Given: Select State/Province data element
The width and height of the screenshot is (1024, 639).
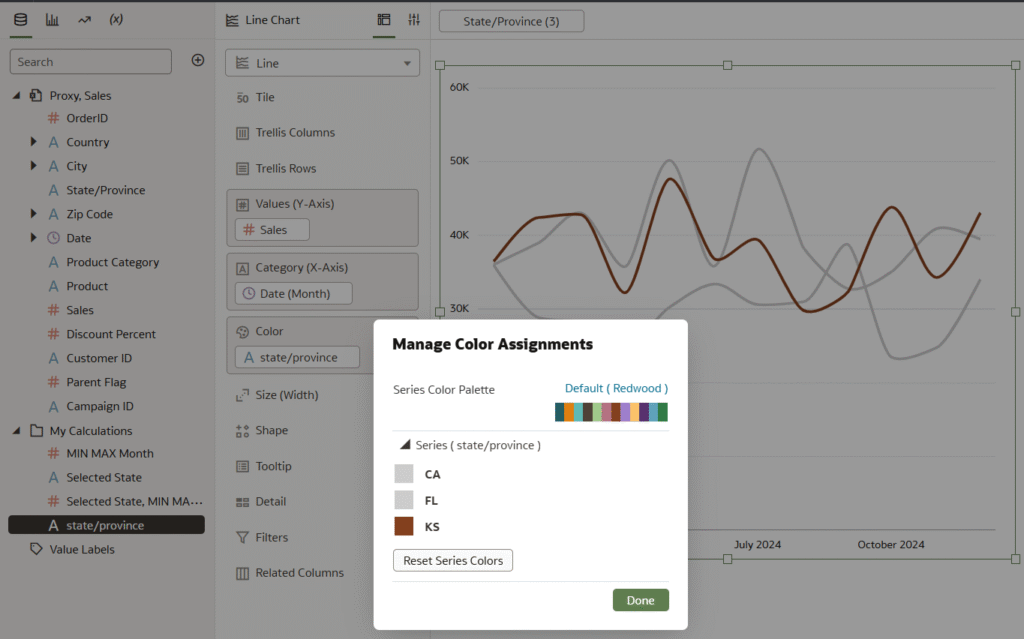Looking at the screenshot, I should pyautogui.click(x=106, y=190).
